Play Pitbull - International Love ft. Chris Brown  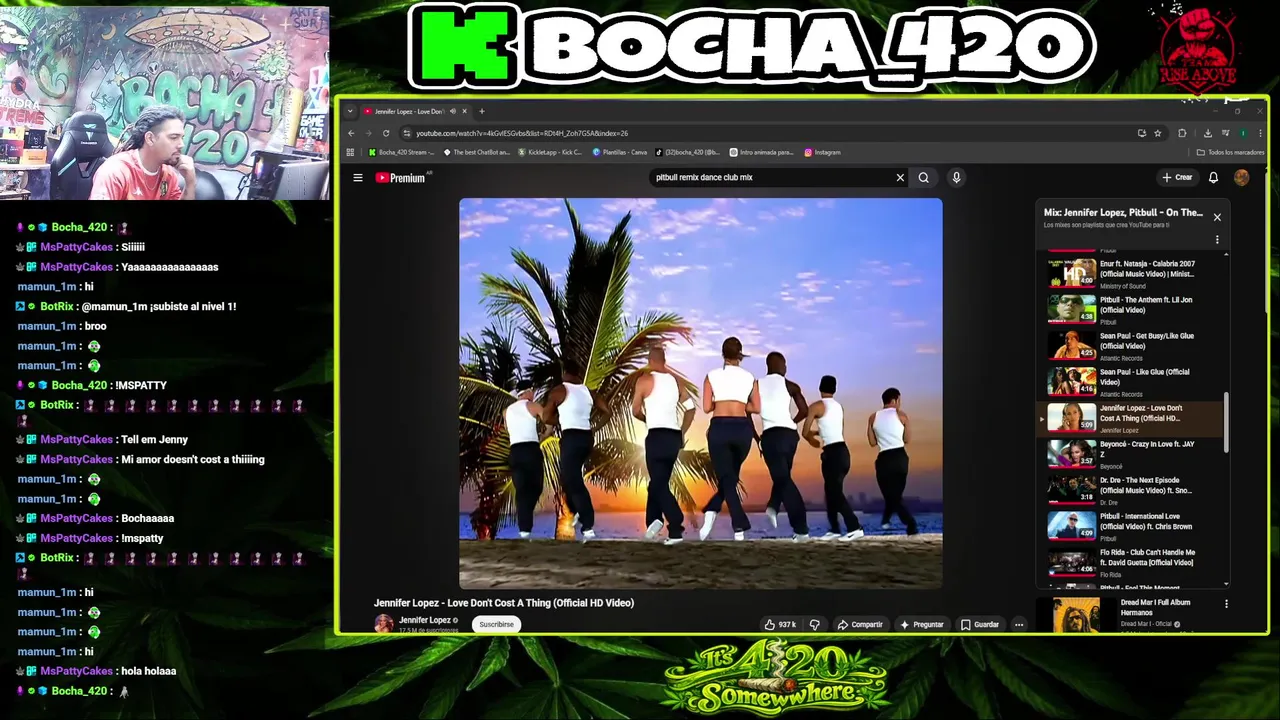(x=1131, y=526)
